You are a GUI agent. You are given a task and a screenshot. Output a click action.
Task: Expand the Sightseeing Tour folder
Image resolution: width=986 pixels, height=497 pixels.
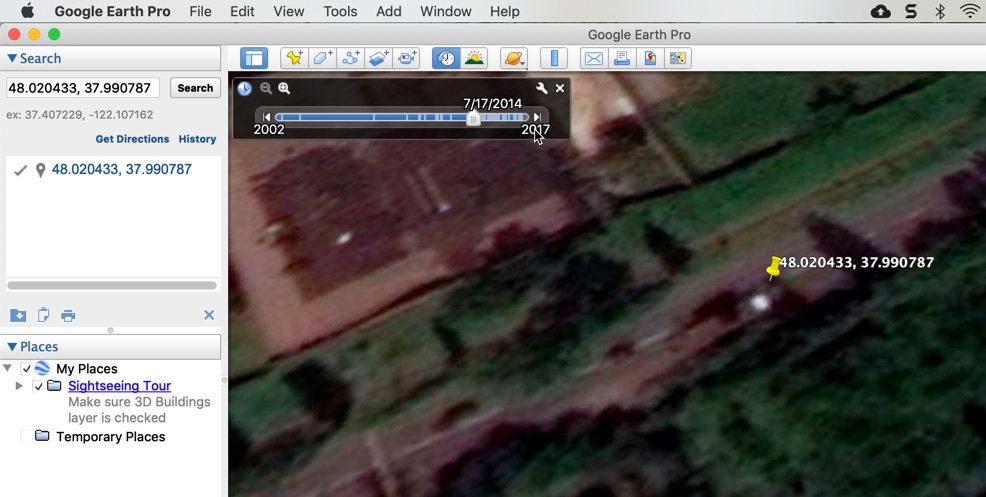[19, 386]
